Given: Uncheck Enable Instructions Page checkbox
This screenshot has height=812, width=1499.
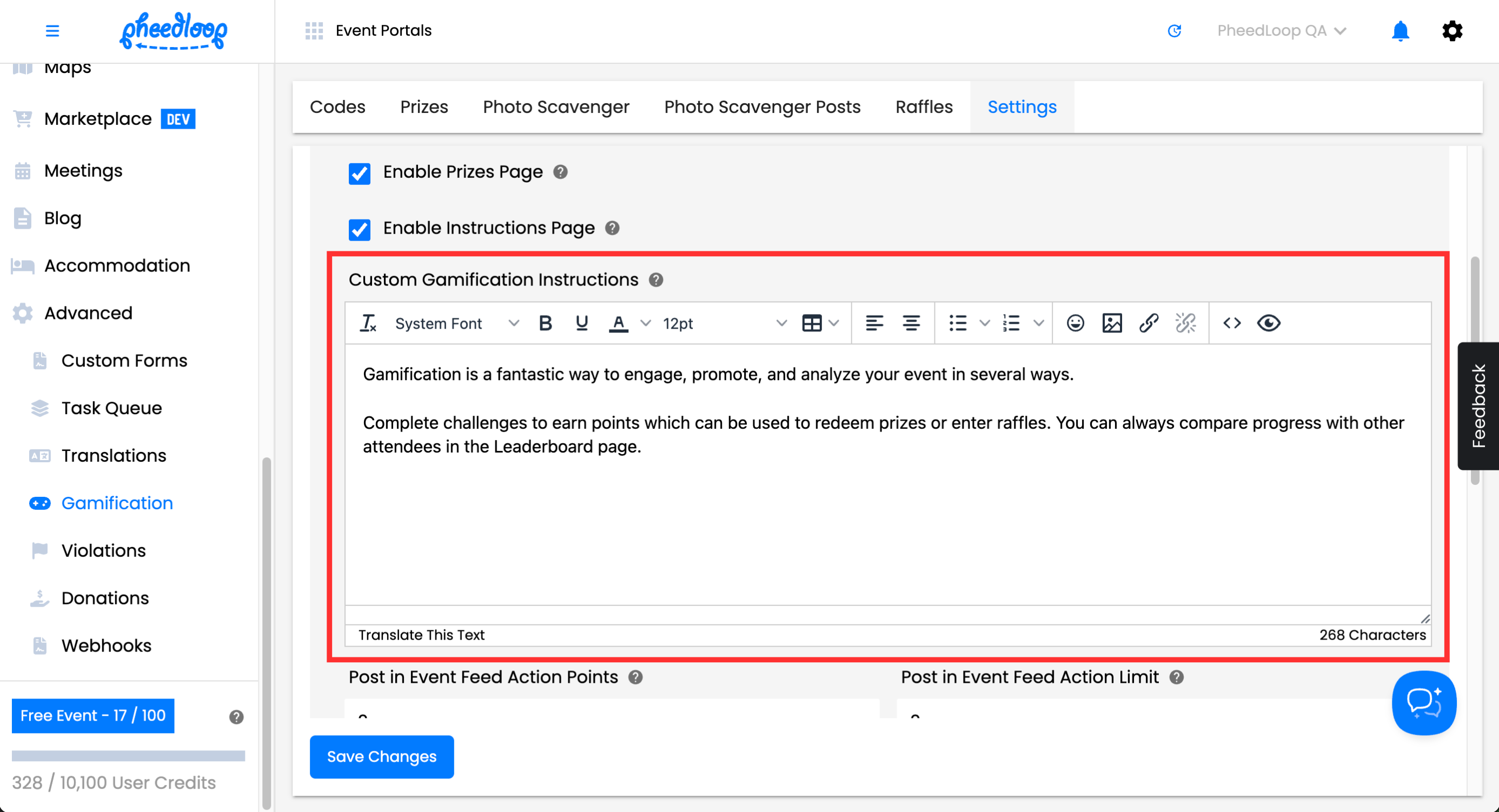Looking at the screenshot, I should 359,229.
